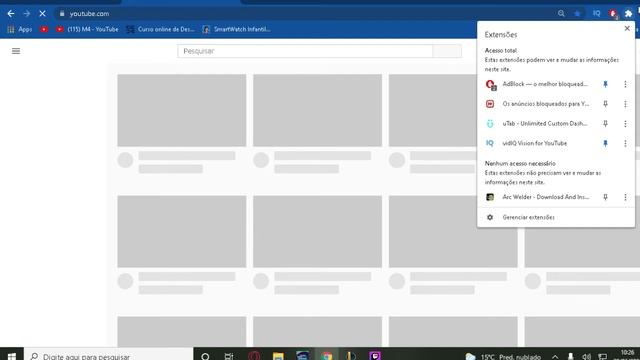Screen dimensions: 640x360
Task: Bookmark this page with the star icon
Action: [x=577, y=13]
